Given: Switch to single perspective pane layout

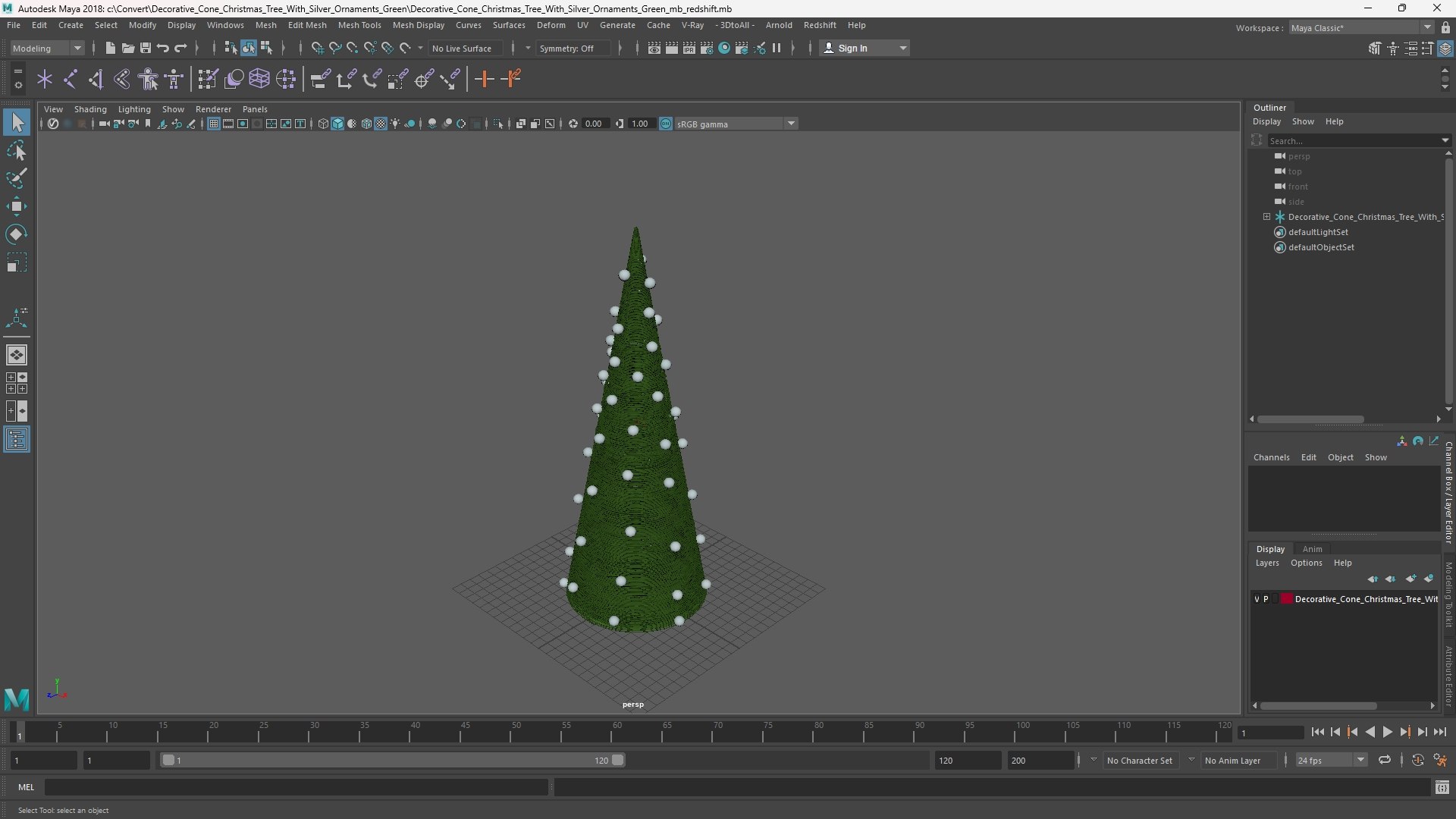Looking at the screenshot, I should coord(17,355).
